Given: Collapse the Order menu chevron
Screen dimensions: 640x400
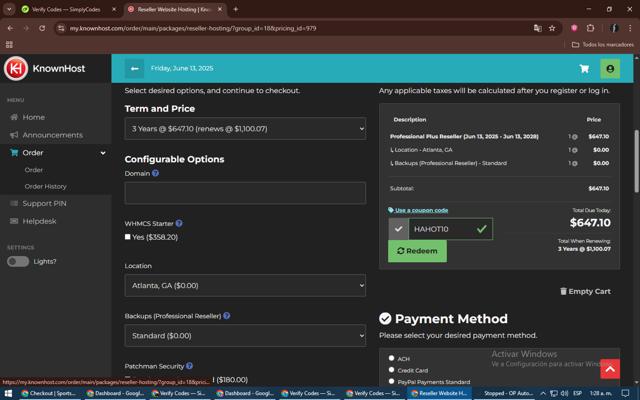Looking at the screenshot, I should (x=103, y=153).
